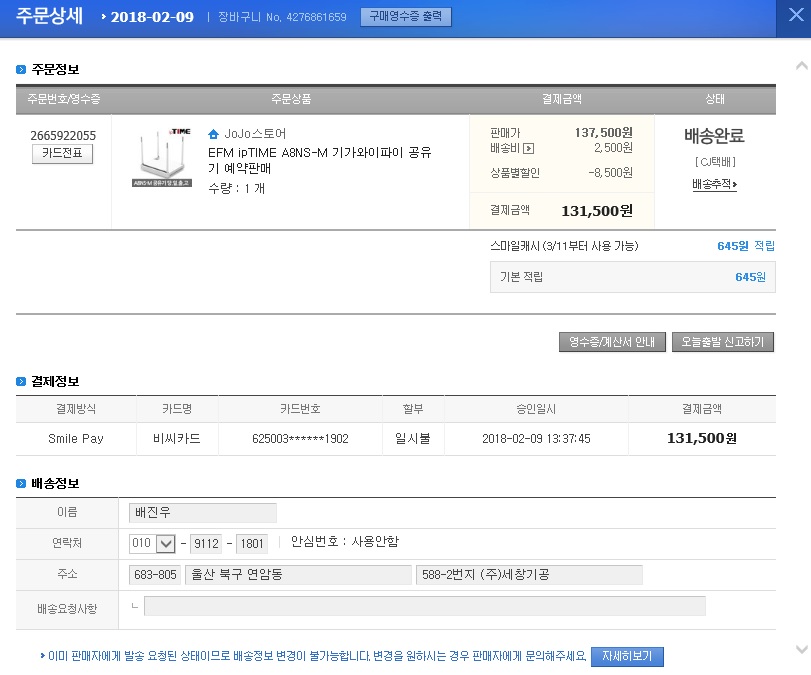Click the 상품별할인 -8,500원 row

coord(562,173)
